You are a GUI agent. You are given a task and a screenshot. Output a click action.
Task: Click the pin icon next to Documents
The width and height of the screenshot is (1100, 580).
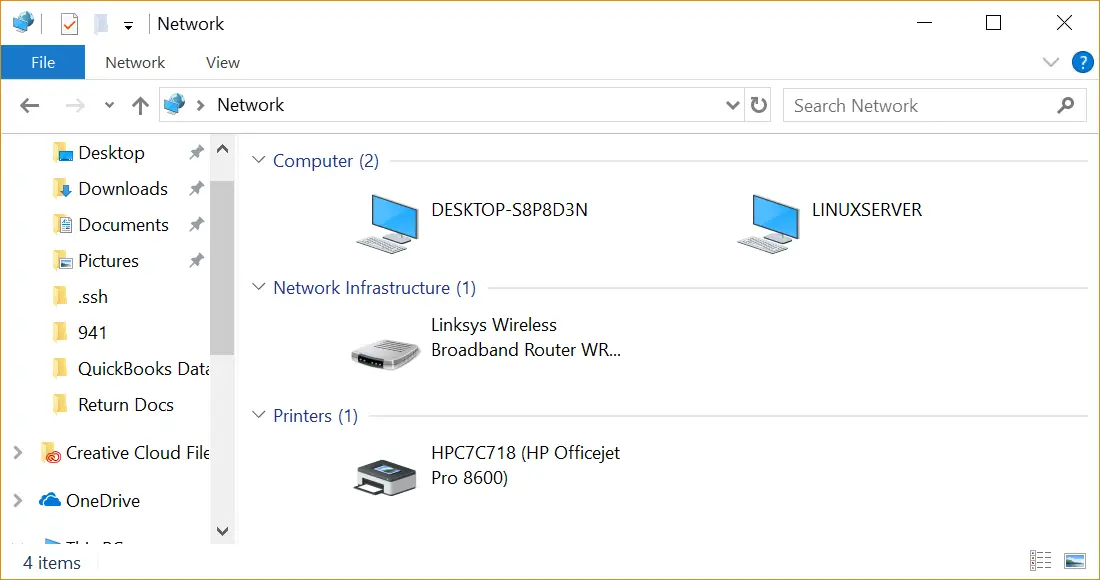tap(196, 224)
